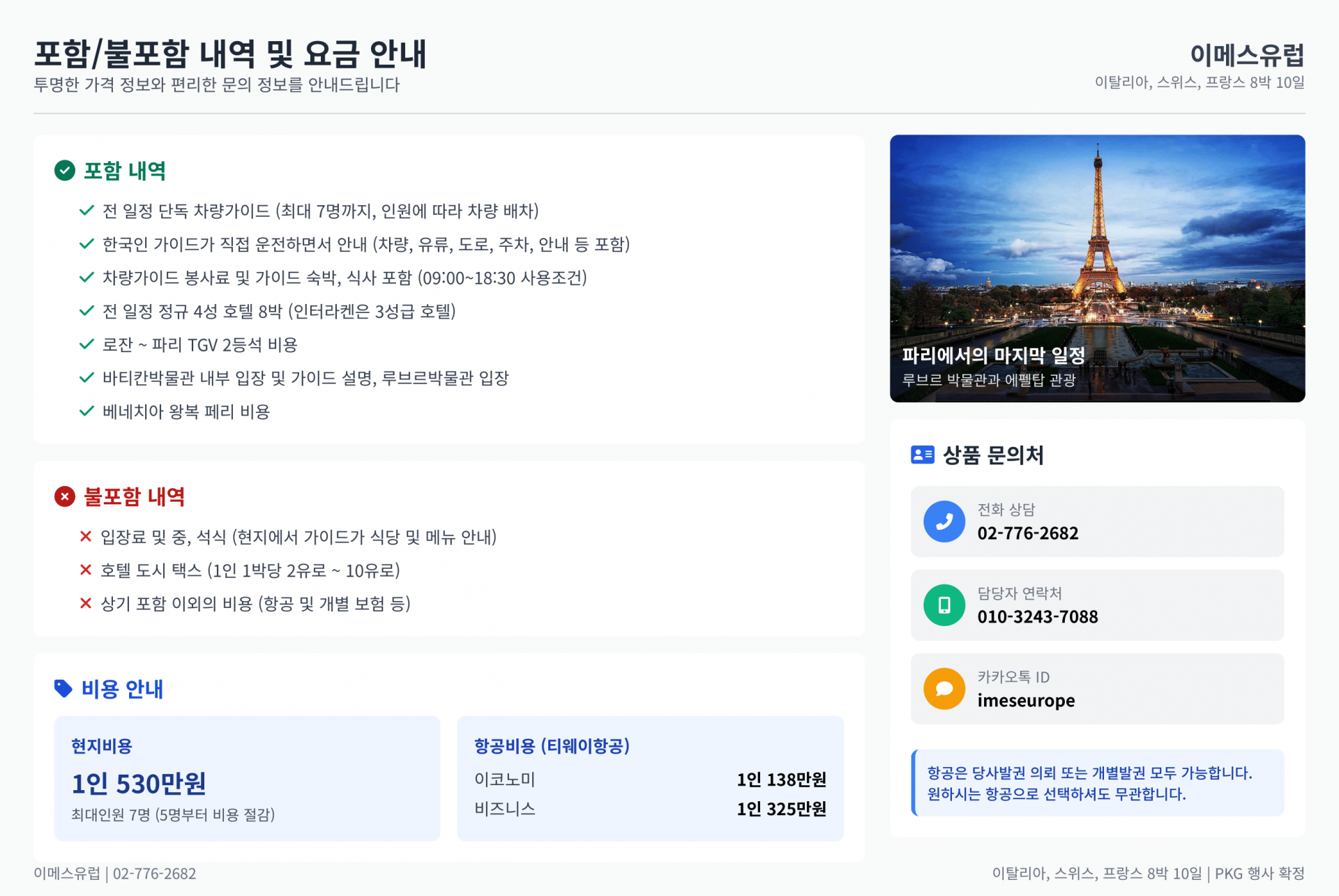Click the red X before 입장료 및 중, 석식
This screenshot has height=896, width=1339.
[86, 536]
